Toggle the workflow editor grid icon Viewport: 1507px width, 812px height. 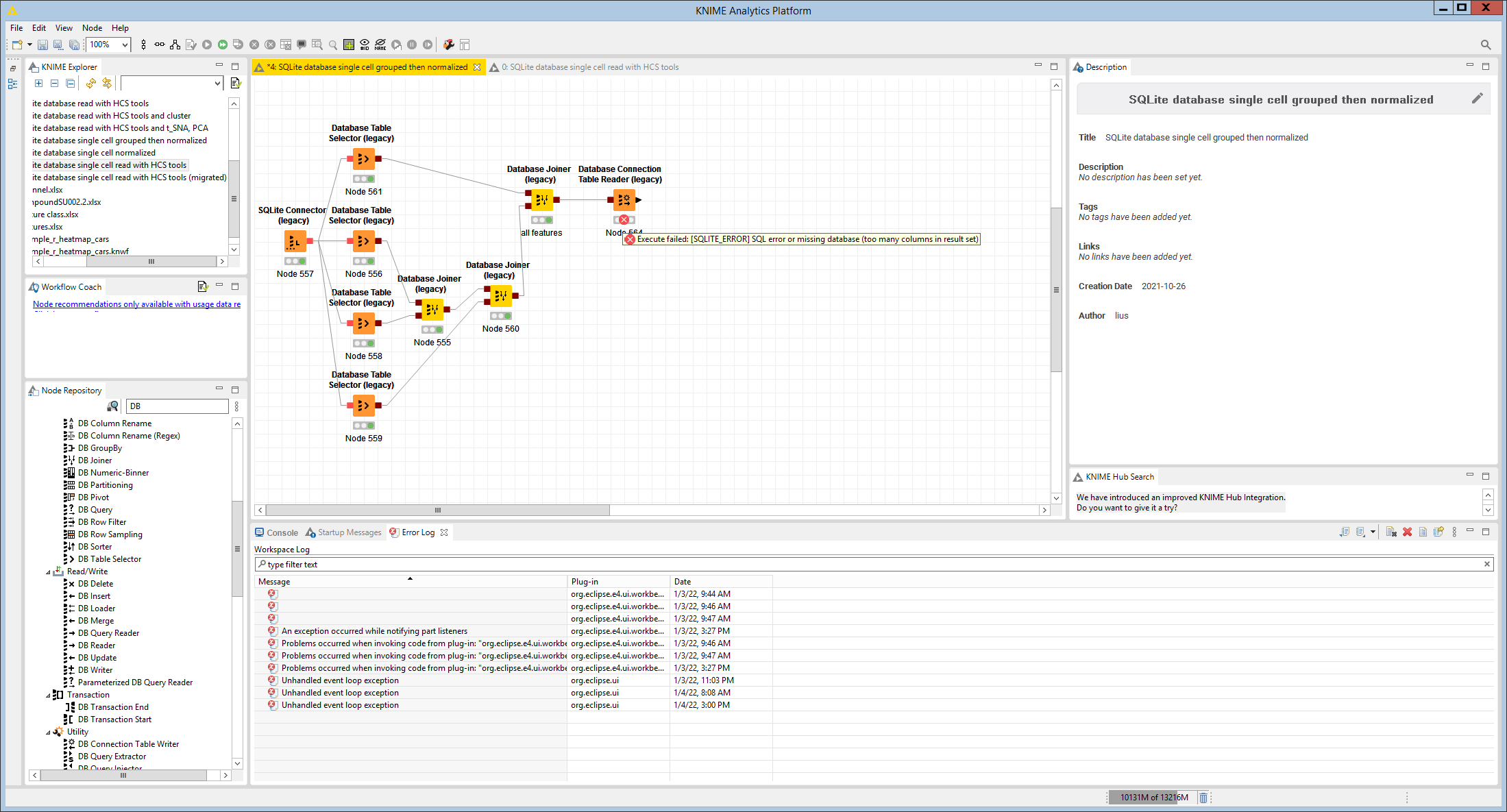coord(349,45)
